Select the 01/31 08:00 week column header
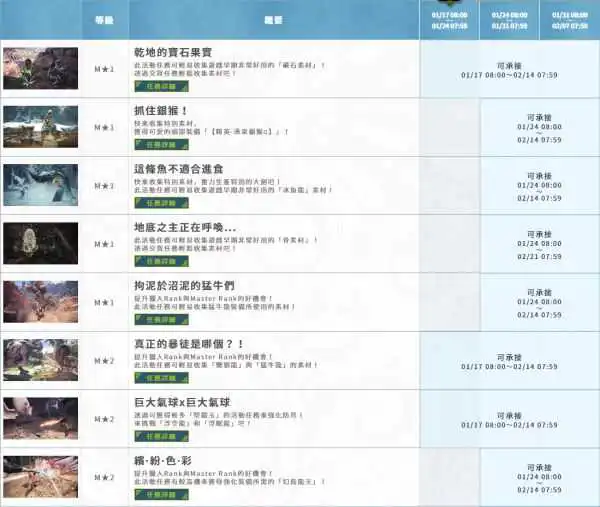 (569, 20)
